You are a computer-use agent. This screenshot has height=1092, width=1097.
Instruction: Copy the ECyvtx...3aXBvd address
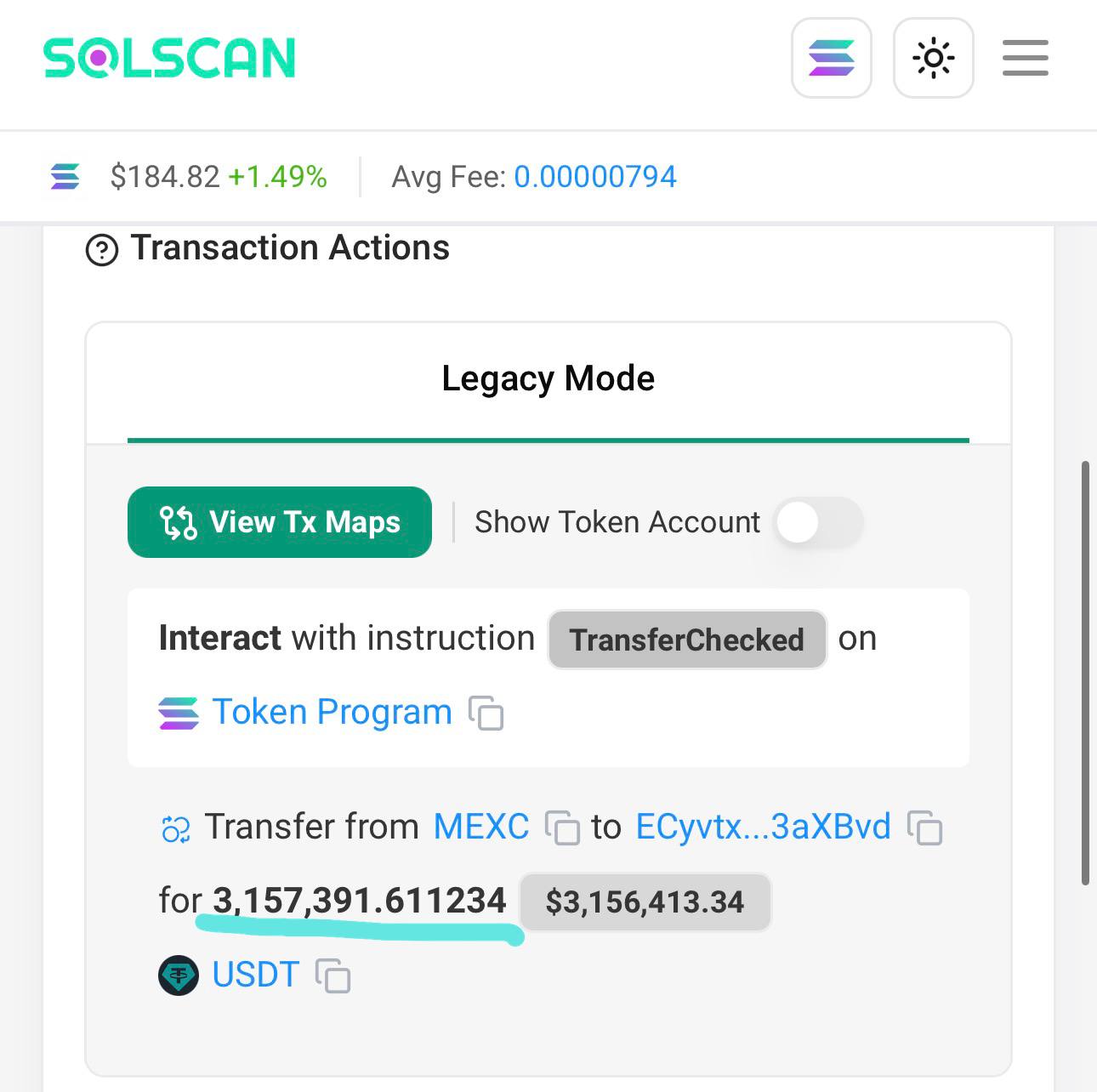925,828
